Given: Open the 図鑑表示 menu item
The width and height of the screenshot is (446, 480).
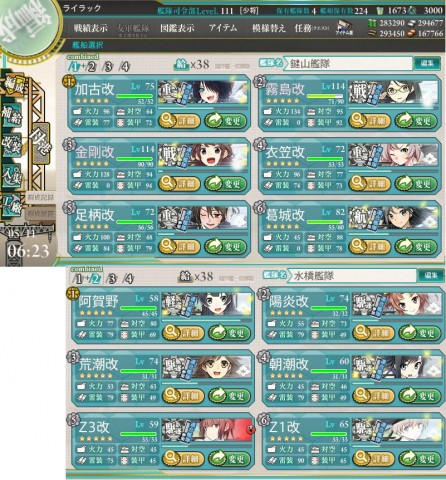Looking at the screenshot, I should coord(177,28).
